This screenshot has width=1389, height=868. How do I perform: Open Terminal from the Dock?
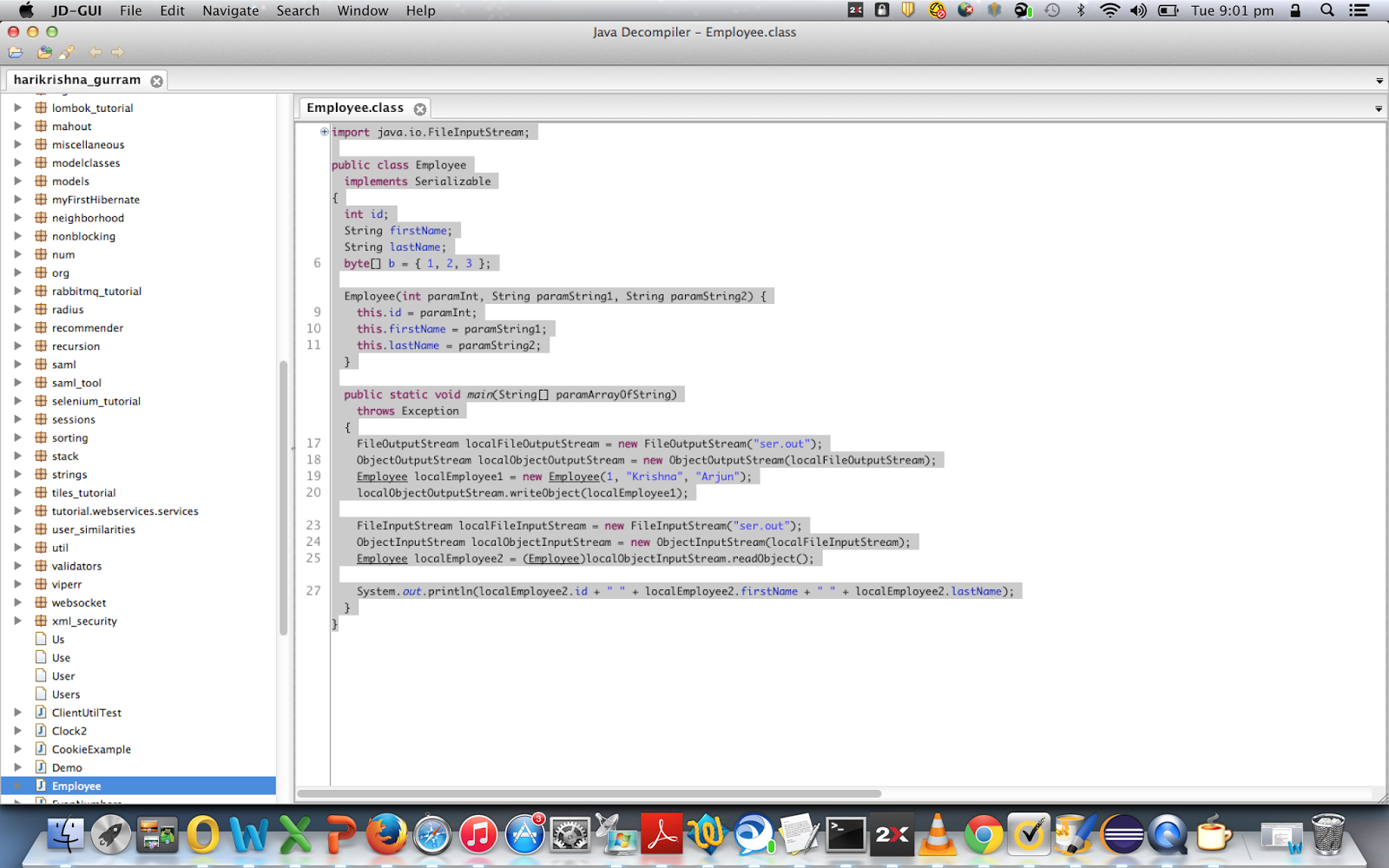[x=845, y=833]
